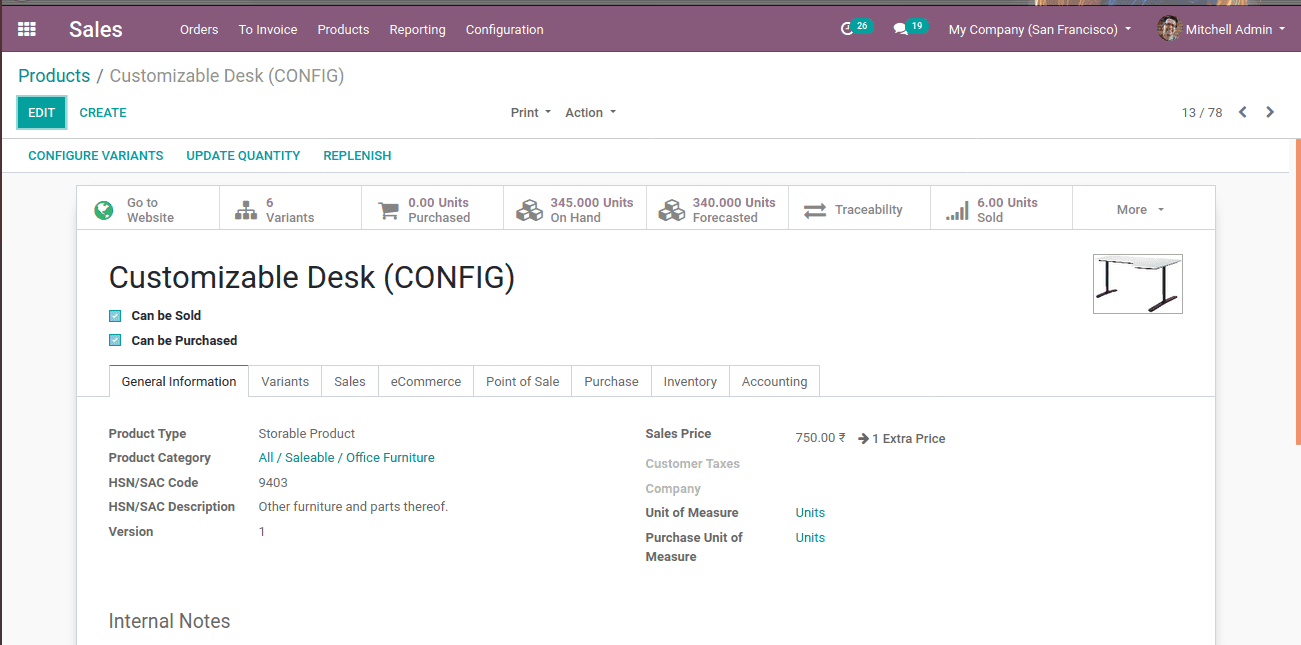Image resolution: width=1301 pixels, height=645 pixels.
Task: Click the REPLENISH button
Action: pos(357,156)
